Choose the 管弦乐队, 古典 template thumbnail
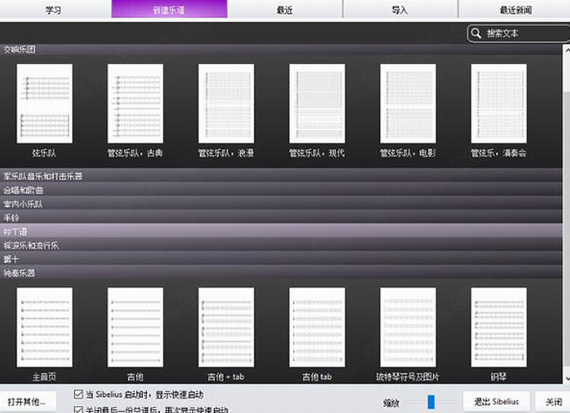The width and height of the screenshot is (570, 413). 135,104
